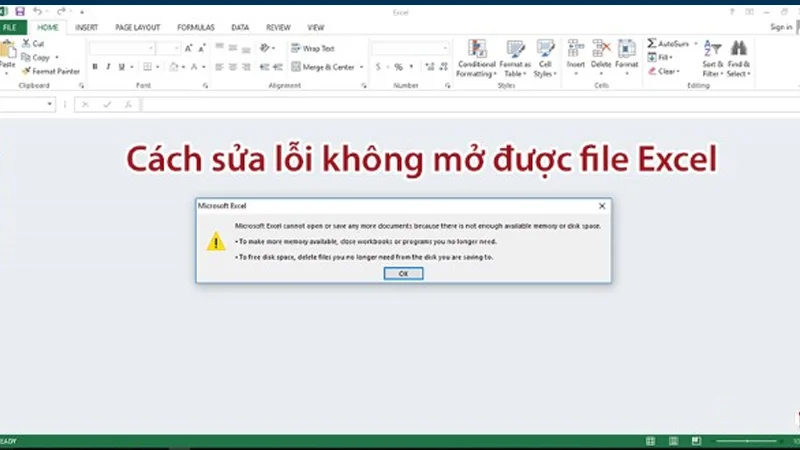Open Conditional Formatting menu
800x450 pixels.
(x=477, y=59)
